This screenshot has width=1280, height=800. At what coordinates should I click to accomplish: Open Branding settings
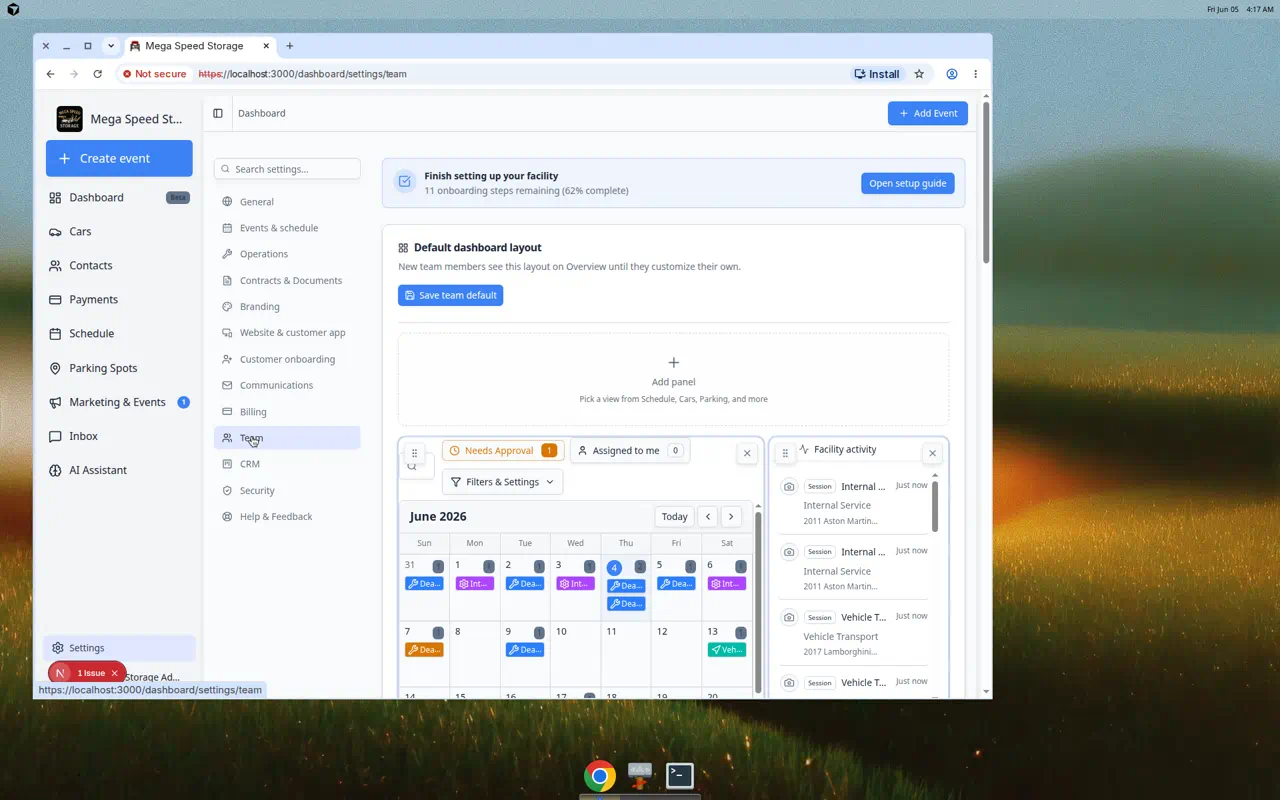(287, 307)
